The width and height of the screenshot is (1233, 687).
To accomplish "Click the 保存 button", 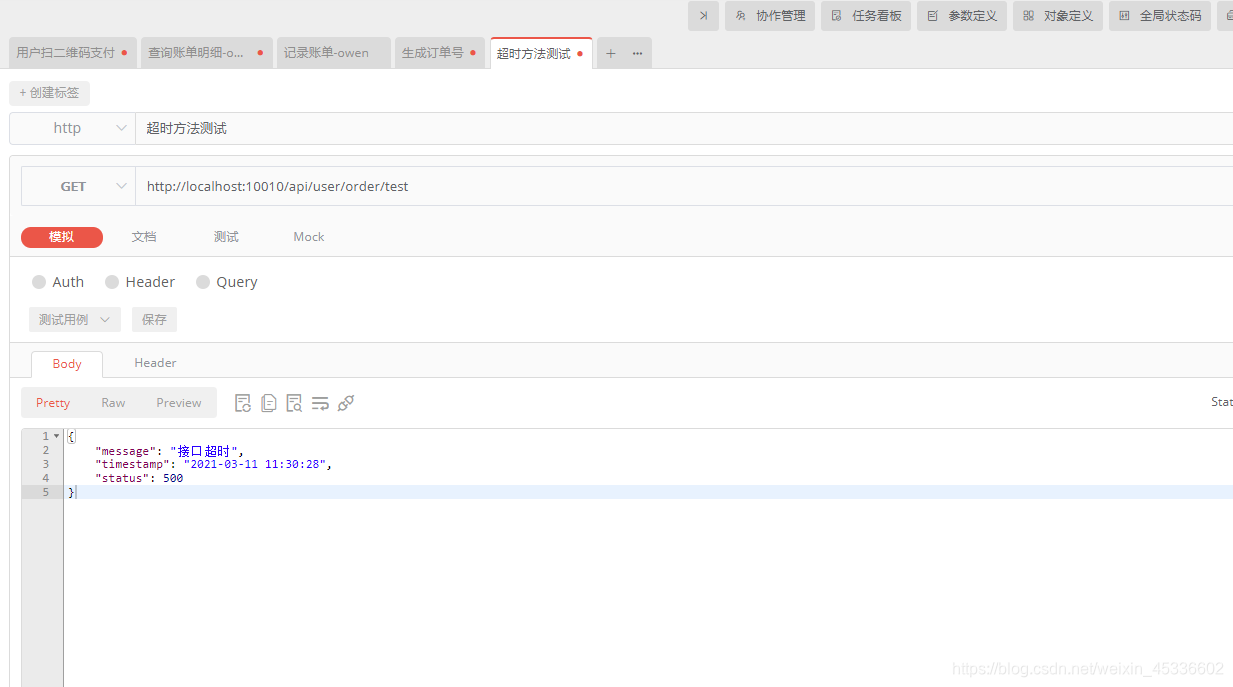I will 154,319.
